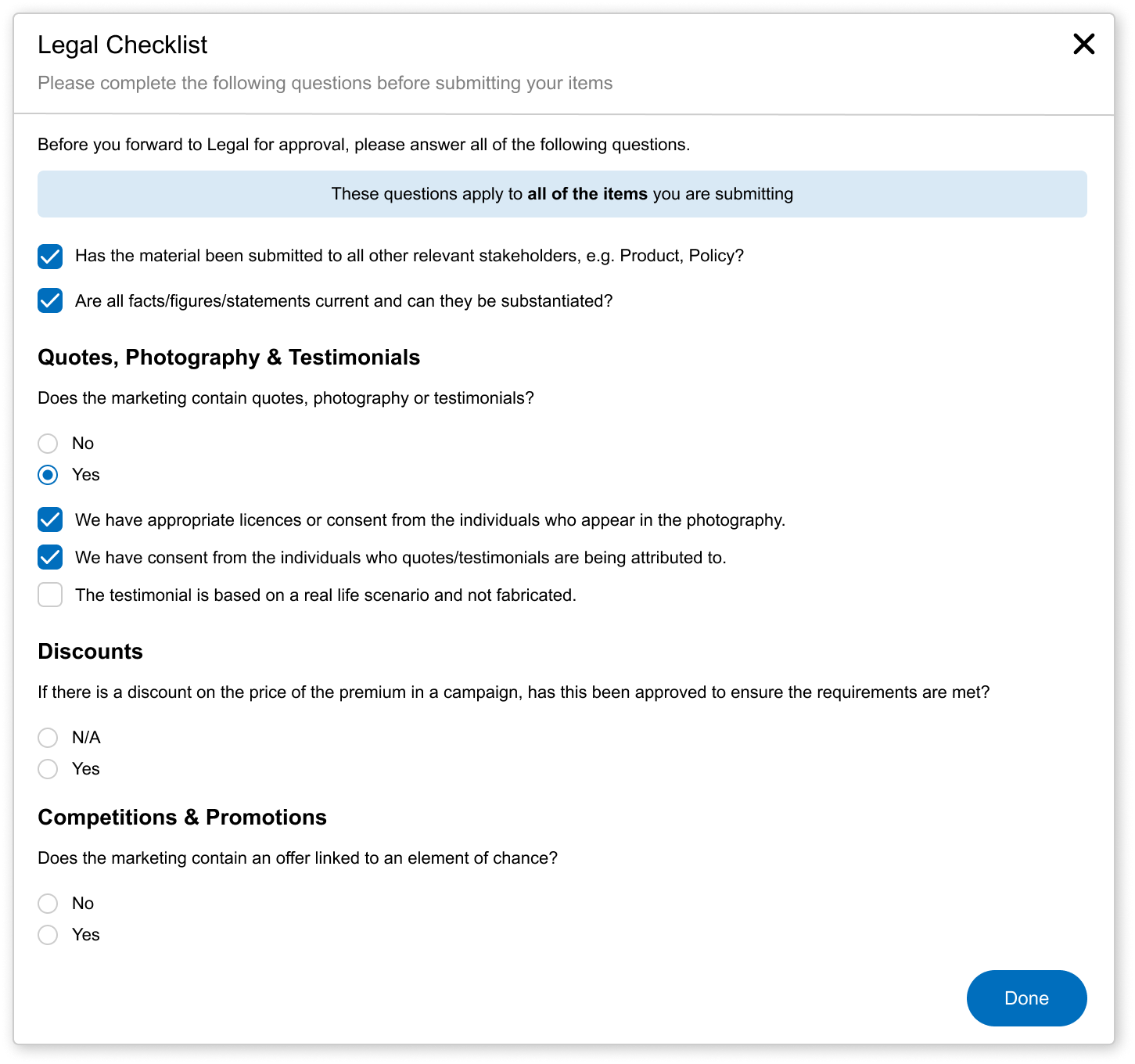Click the facts/figures question label text
This screenshot has height=1064, width=1135.
(x=343, y=301)
